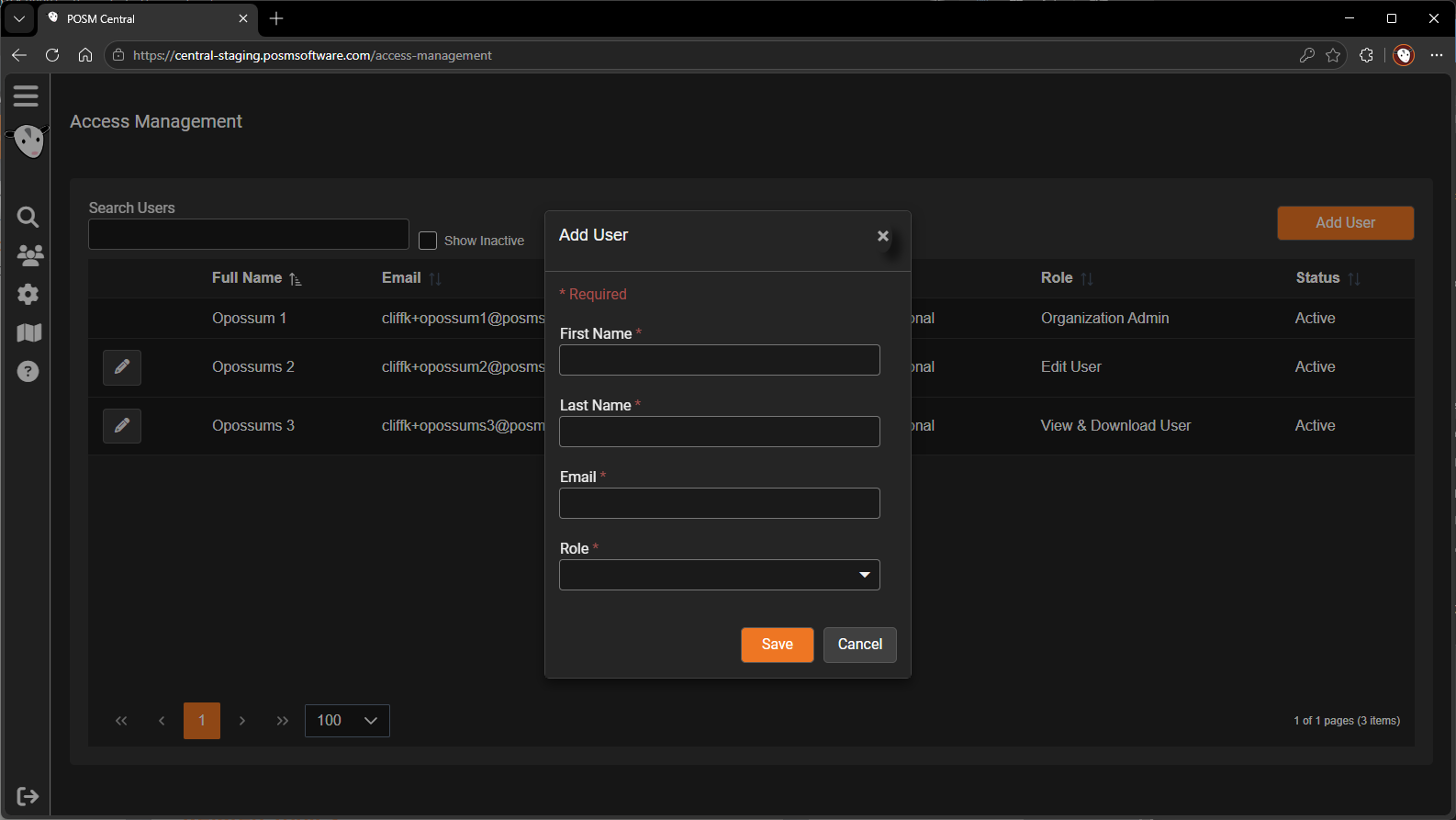Go to first page of results
The height and width of the screenshot is (820, 1456).
[121, 721]
